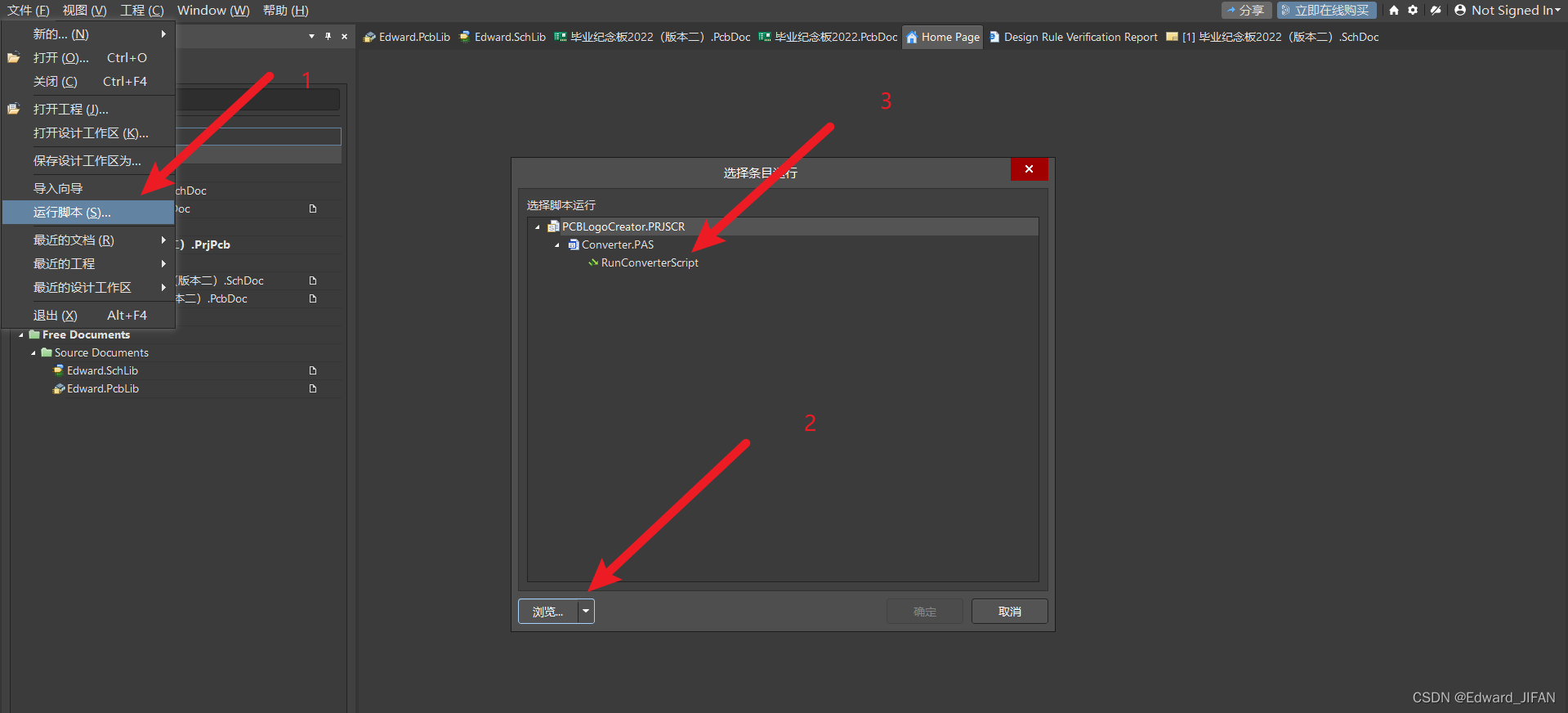This screenshot has width=1568, height=713.
Task: Choose 退出 (X) from File menu
Action: [x=88, y=316]
